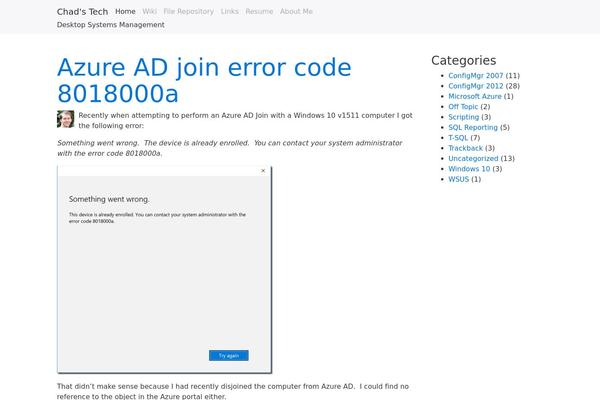Open the error dialog screenshot image
The height and width of the screenshot is (400, 600).
[165, 269]
